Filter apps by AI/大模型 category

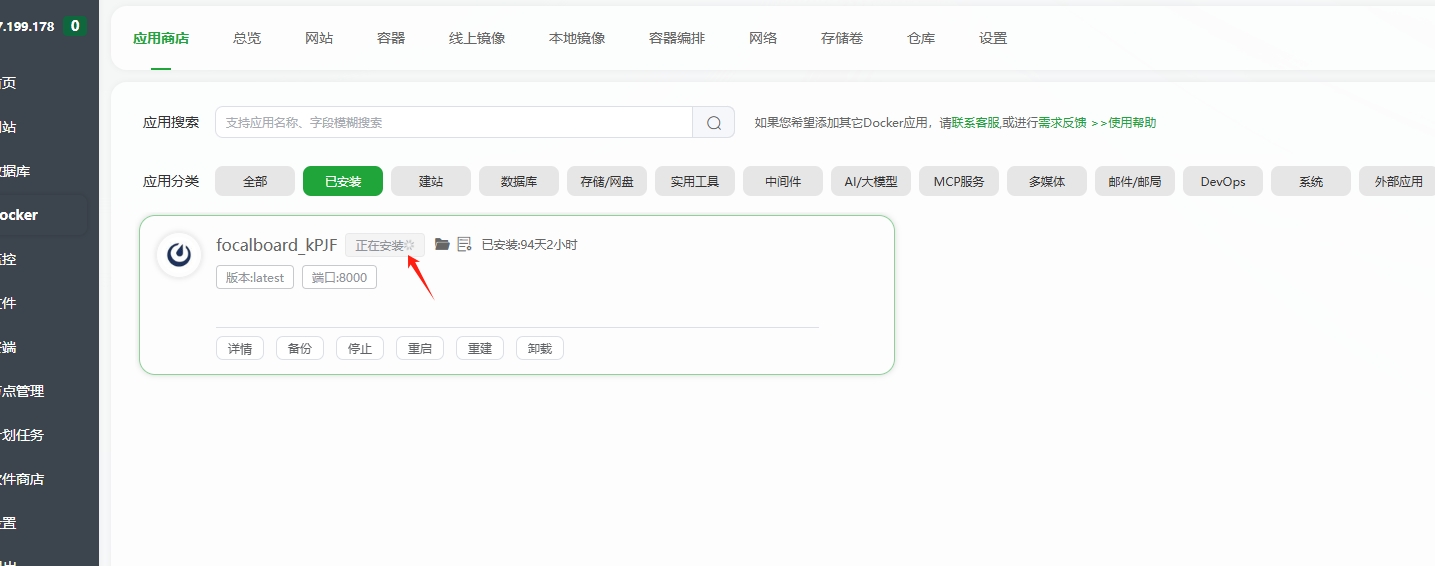pyautogui.click(x=871, y=181)
